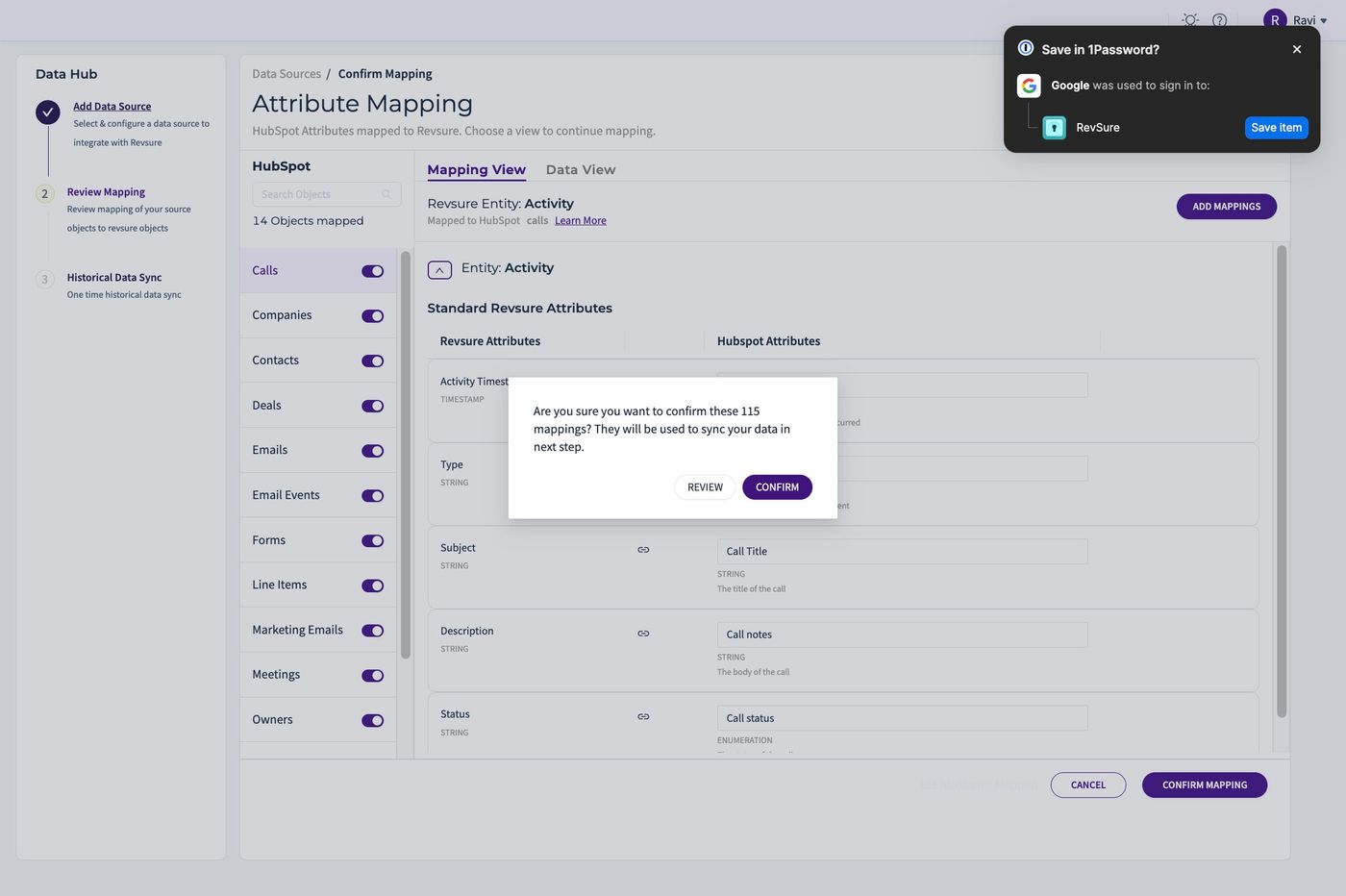Toggle the Email Events object switch

[x=372, y=496]
